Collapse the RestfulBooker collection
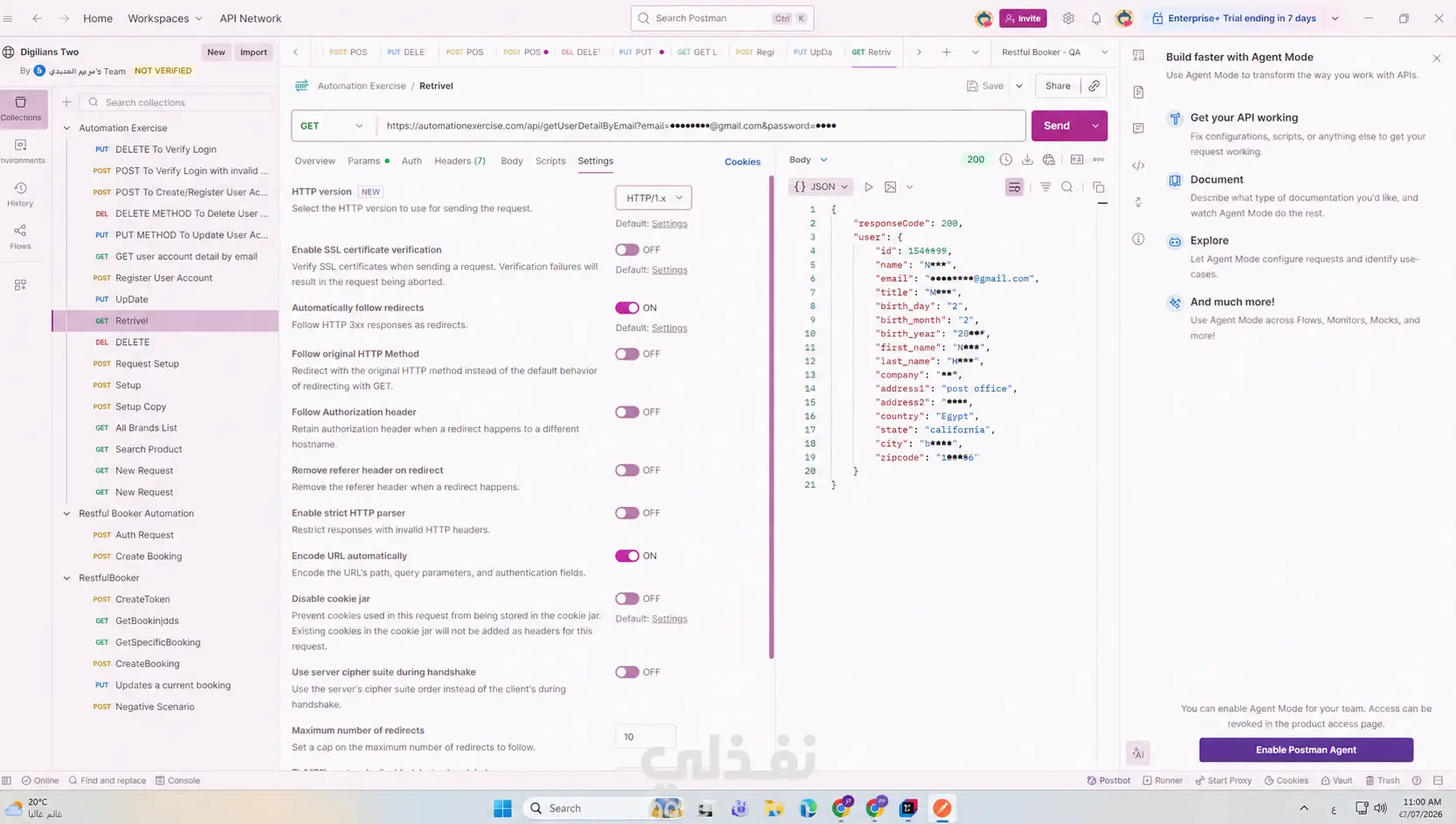The height and width of the screenshot is (824, 1456). point(66,578)
